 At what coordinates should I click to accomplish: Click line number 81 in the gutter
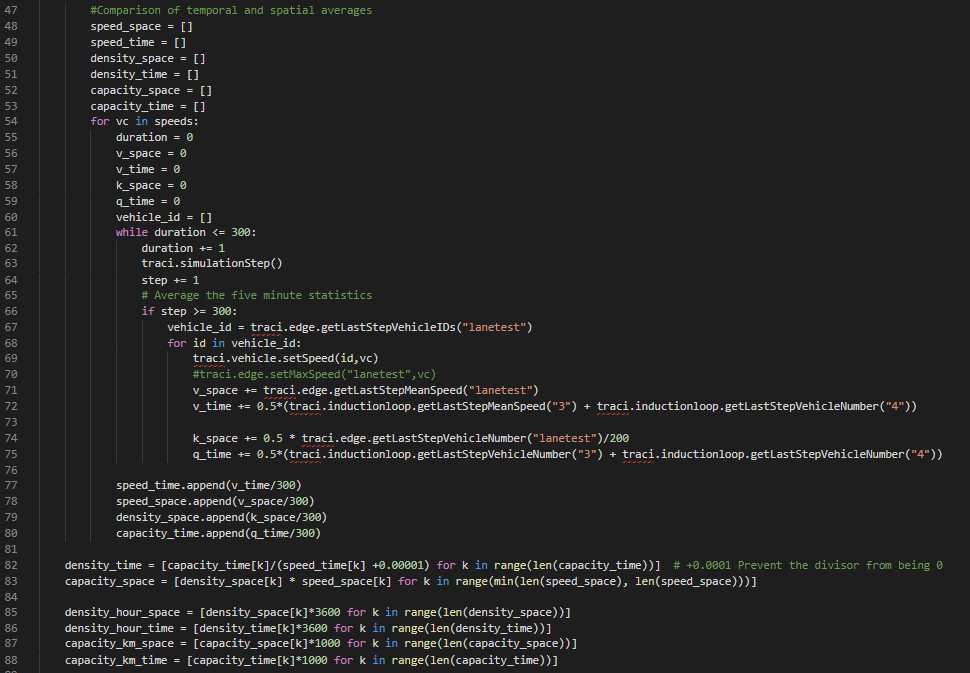click(11, 549)
